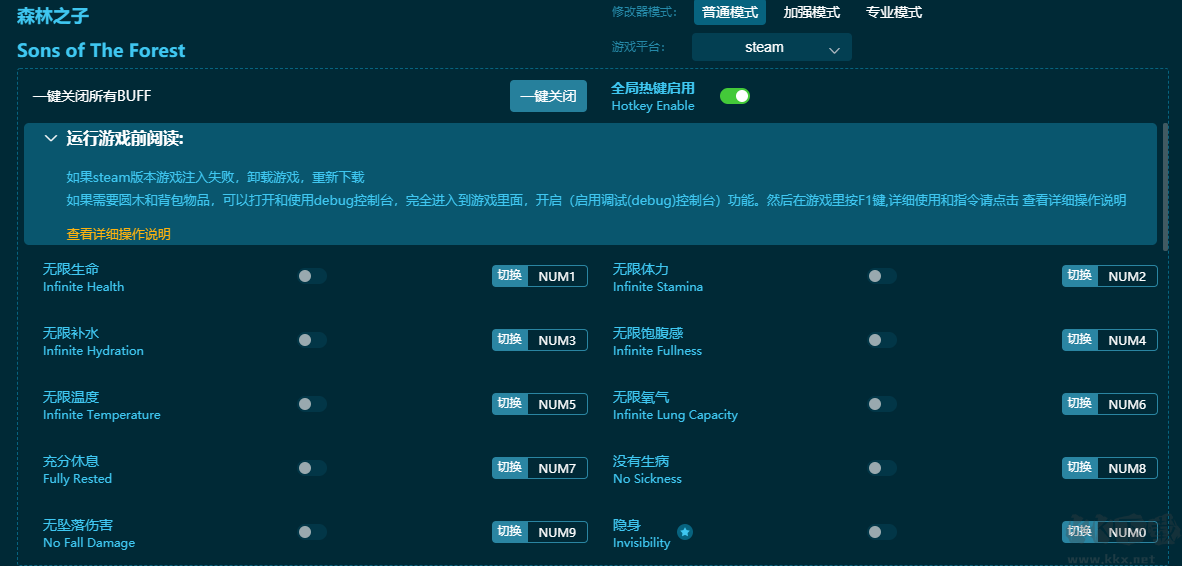Click the 修改器模式 label

pyautogui.click(x=645, y=12)
